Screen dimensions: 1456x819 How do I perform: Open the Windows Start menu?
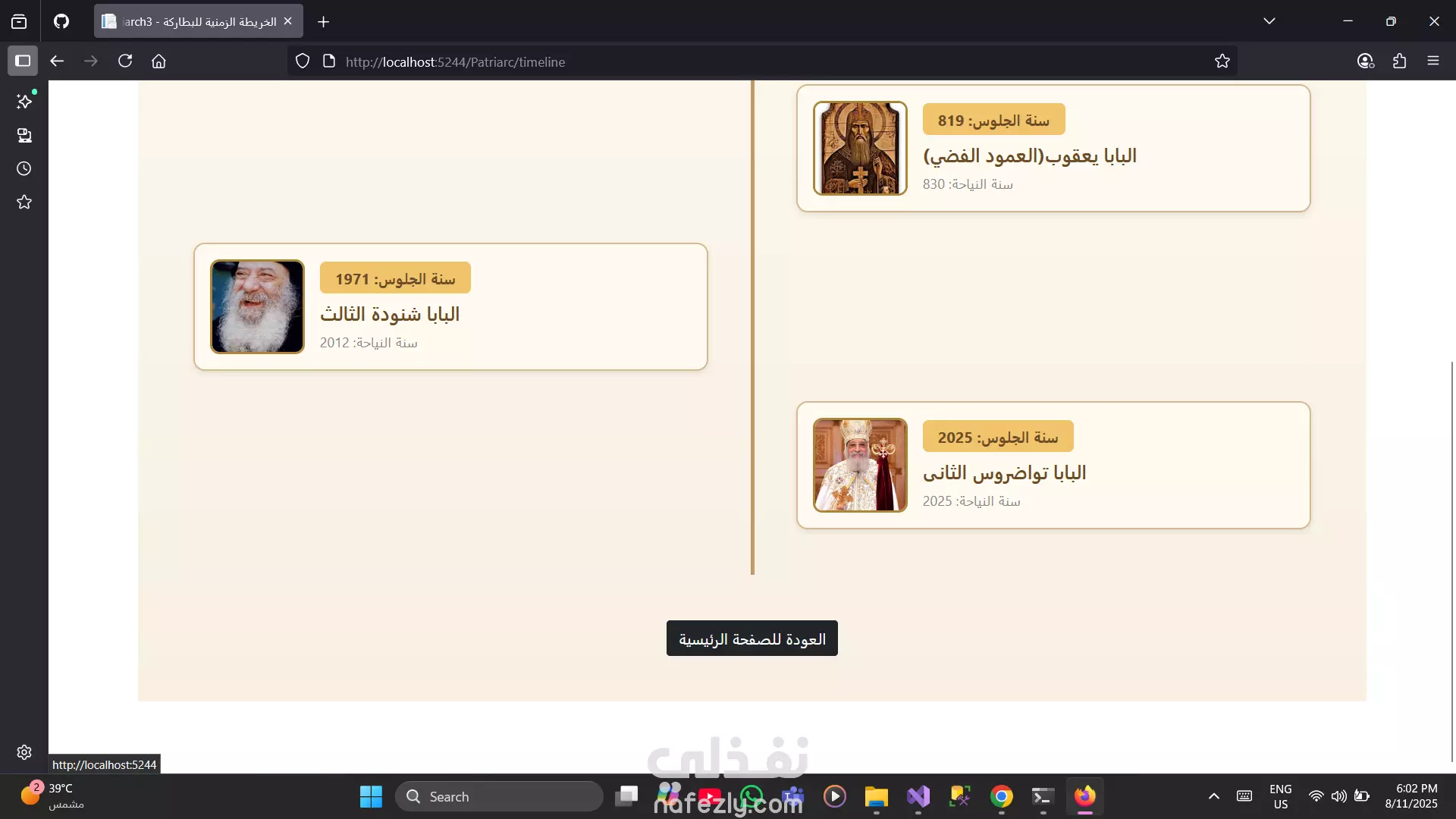tap(371, 796)
